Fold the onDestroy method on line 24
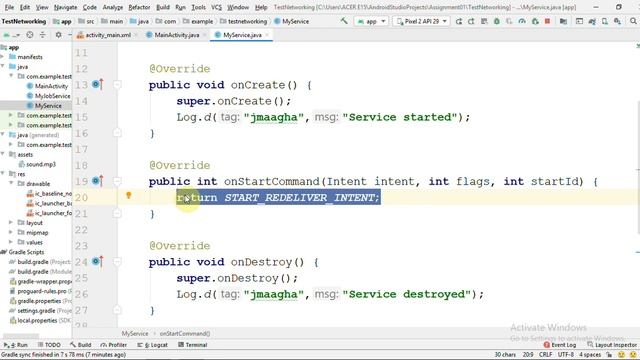 coord(117,261)
